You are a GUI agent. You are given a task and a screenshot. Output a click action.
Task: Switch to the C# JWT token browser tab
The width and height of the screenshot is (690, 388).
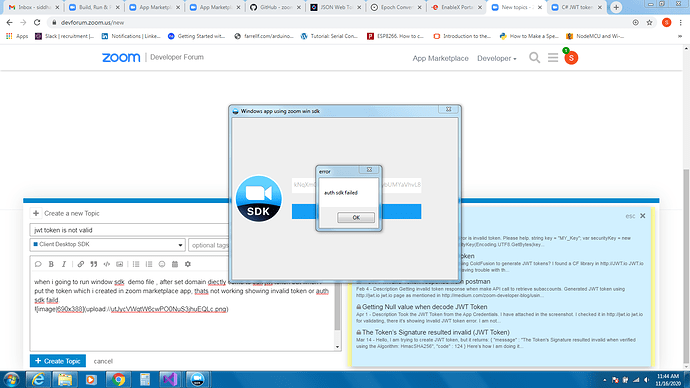576,7
